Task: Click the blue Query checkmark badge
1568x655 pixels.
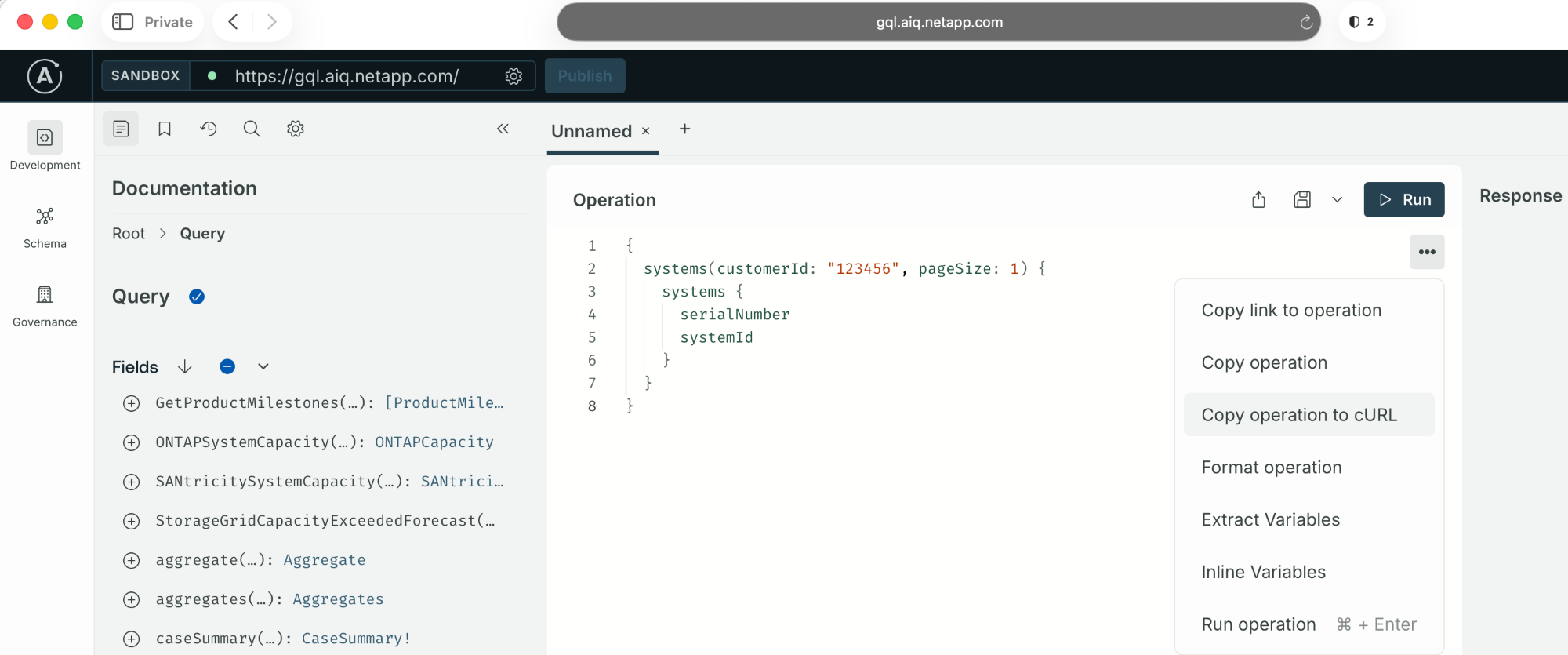Action: point(197,297)
